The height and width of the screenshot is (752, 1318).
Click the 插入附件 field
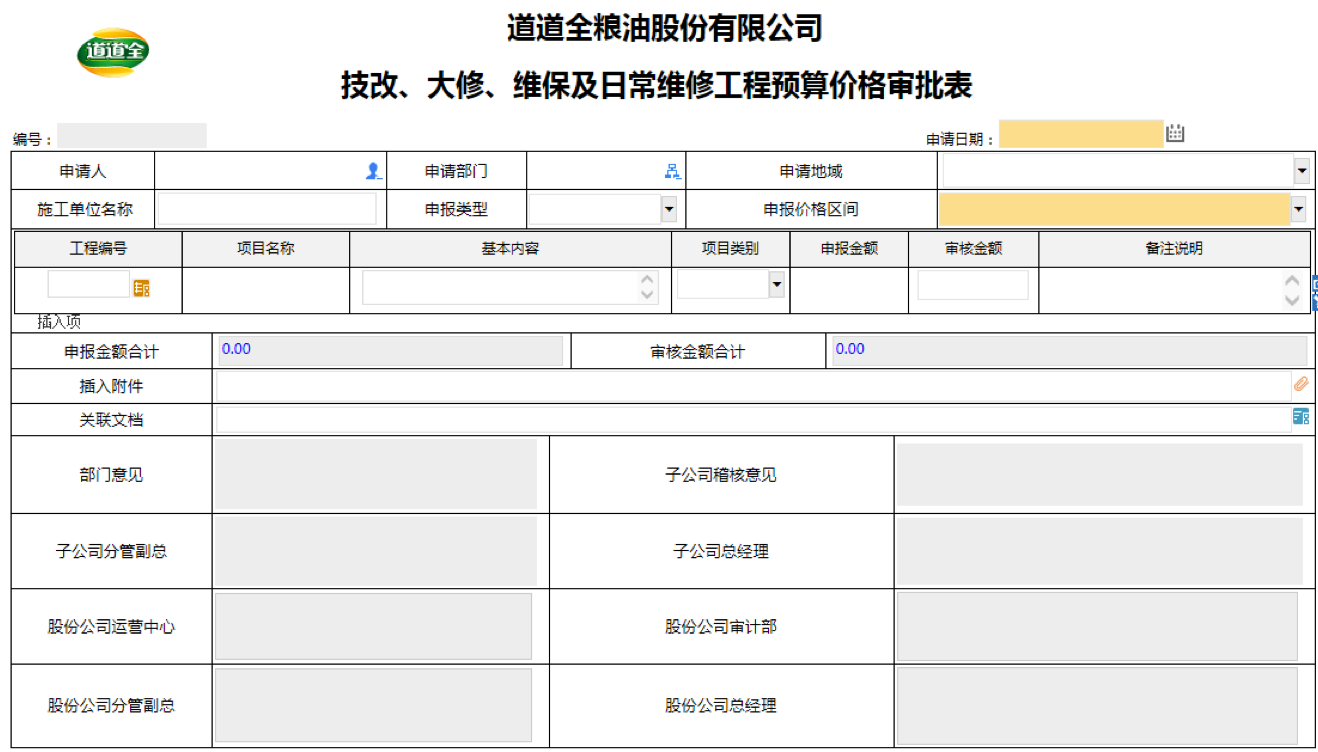coord(753,385)
